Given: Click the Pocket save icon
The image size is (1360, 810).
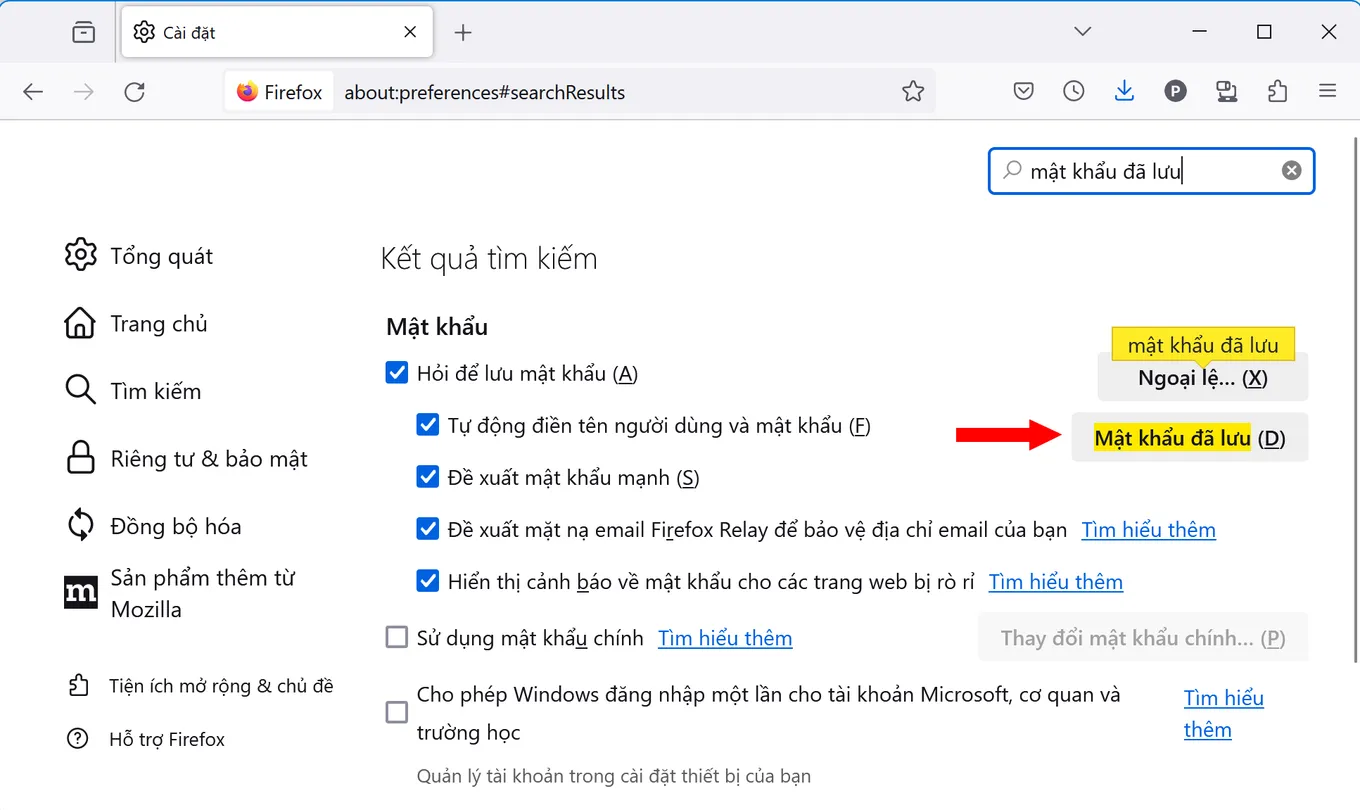Looking at the screenshot, I should 1023,91.
